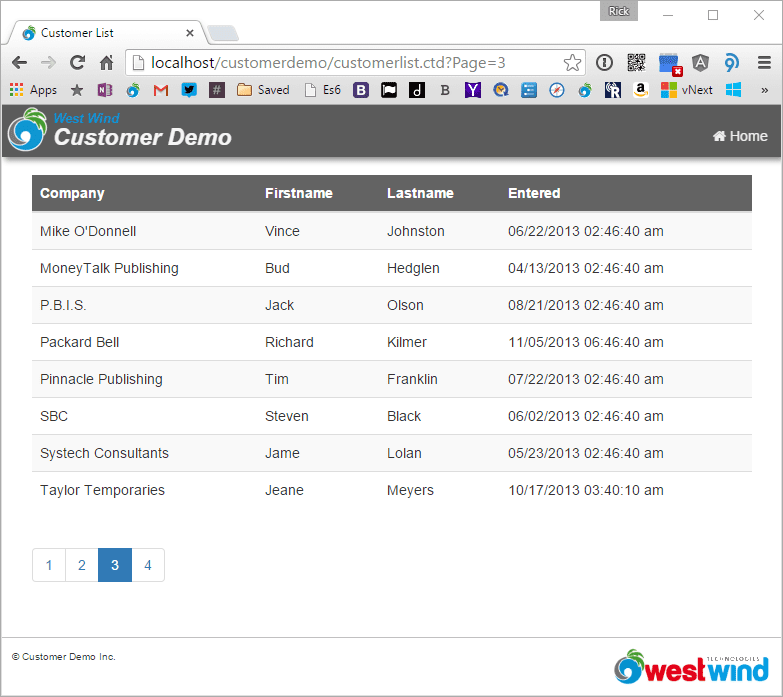
Task: Open a new tab next to Customer List
Action: [223, 34]
